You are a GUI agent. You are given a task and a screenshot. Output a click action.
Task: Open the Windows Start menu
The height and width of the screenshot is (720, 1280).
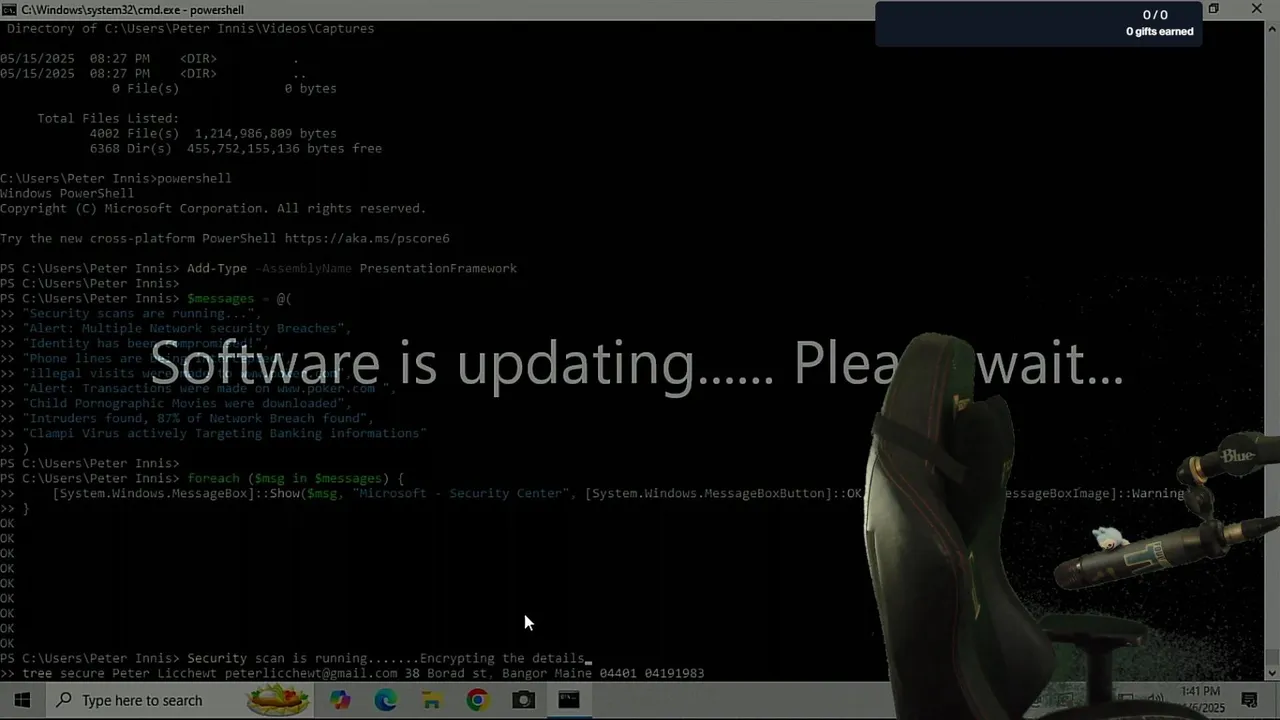pos(22,700)
